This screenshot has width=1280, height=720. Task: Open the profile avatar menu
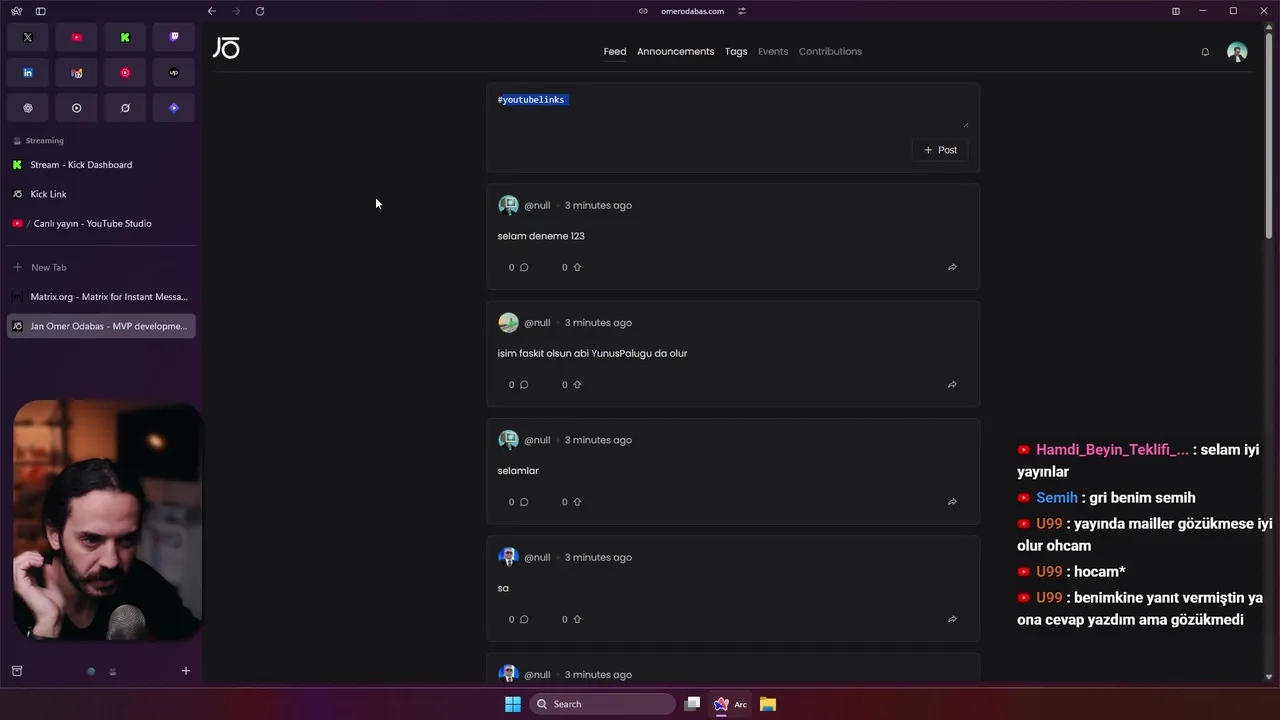(x=1237, y=52)
